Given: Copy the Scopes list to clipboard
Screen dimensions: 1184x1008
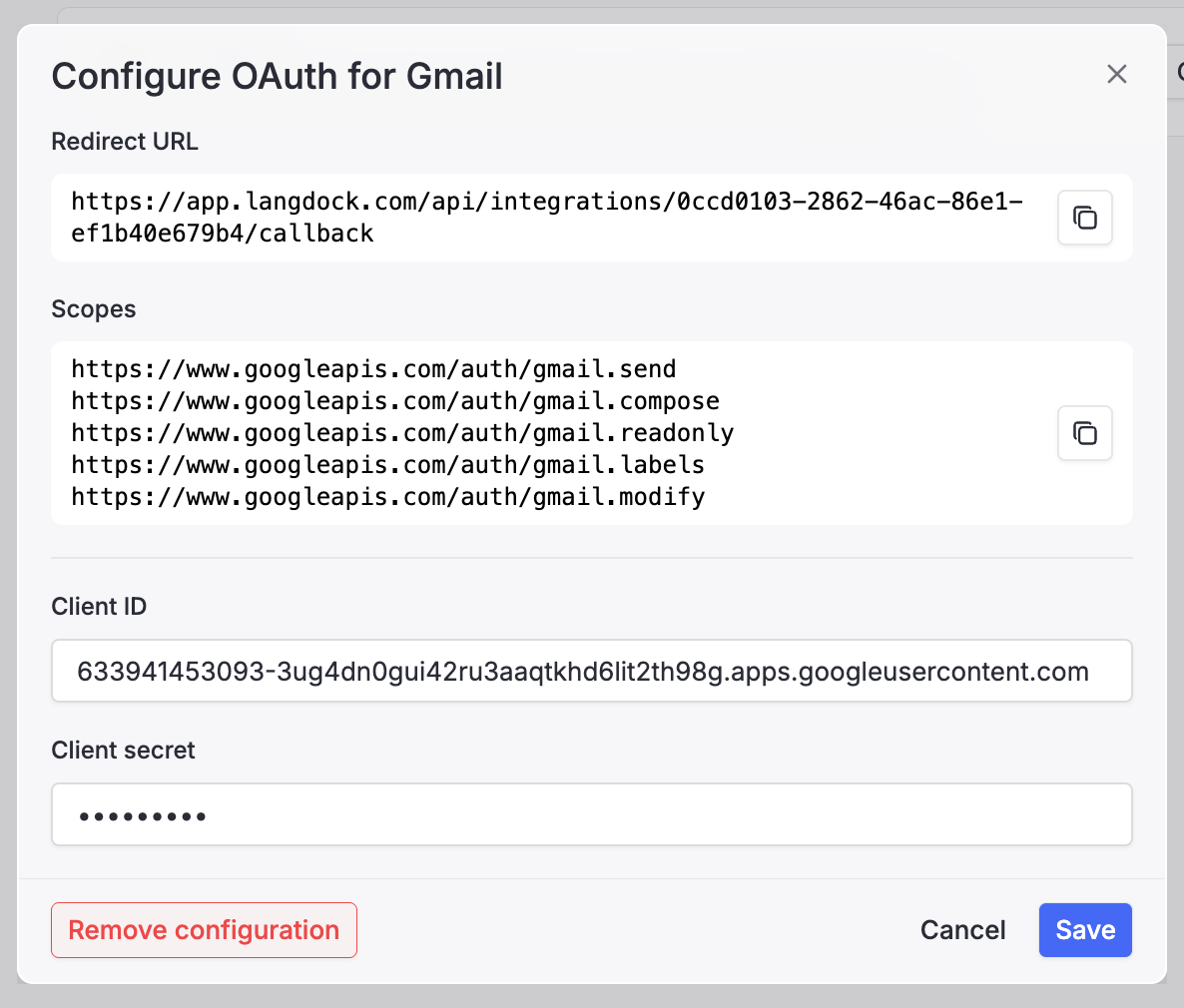Looking at the screenshot, I should [x=1084, y=433].
